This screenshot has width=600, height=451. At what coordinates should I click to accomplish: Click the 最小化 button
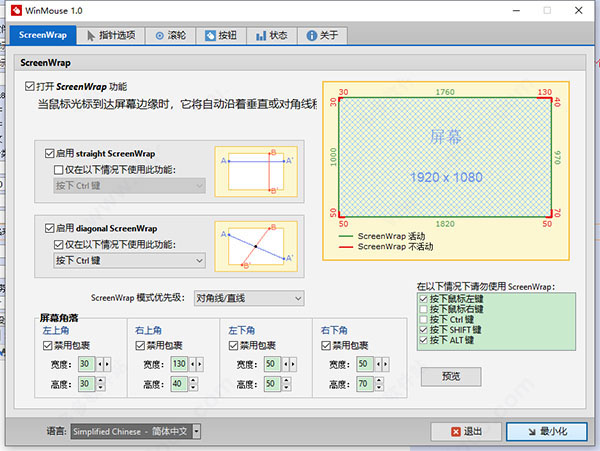coord(547,431)
